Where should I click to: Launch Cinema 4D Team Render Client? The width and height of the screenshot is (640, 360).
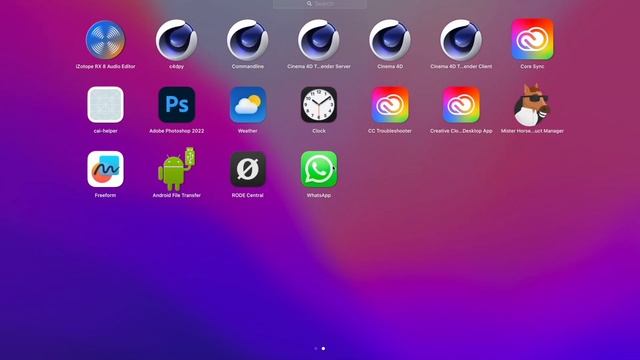point(461,40)
